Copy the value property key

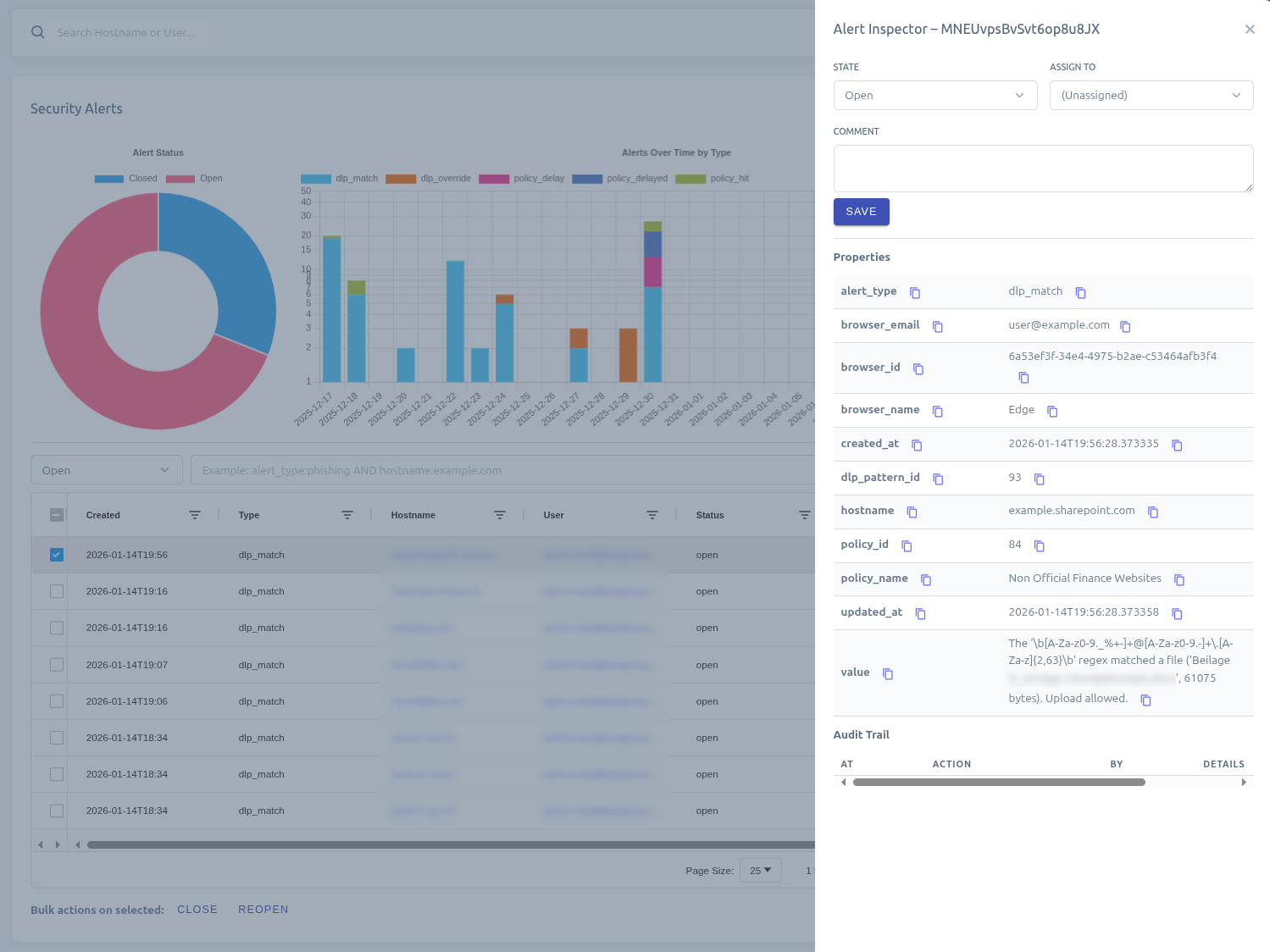coord(888,673)
